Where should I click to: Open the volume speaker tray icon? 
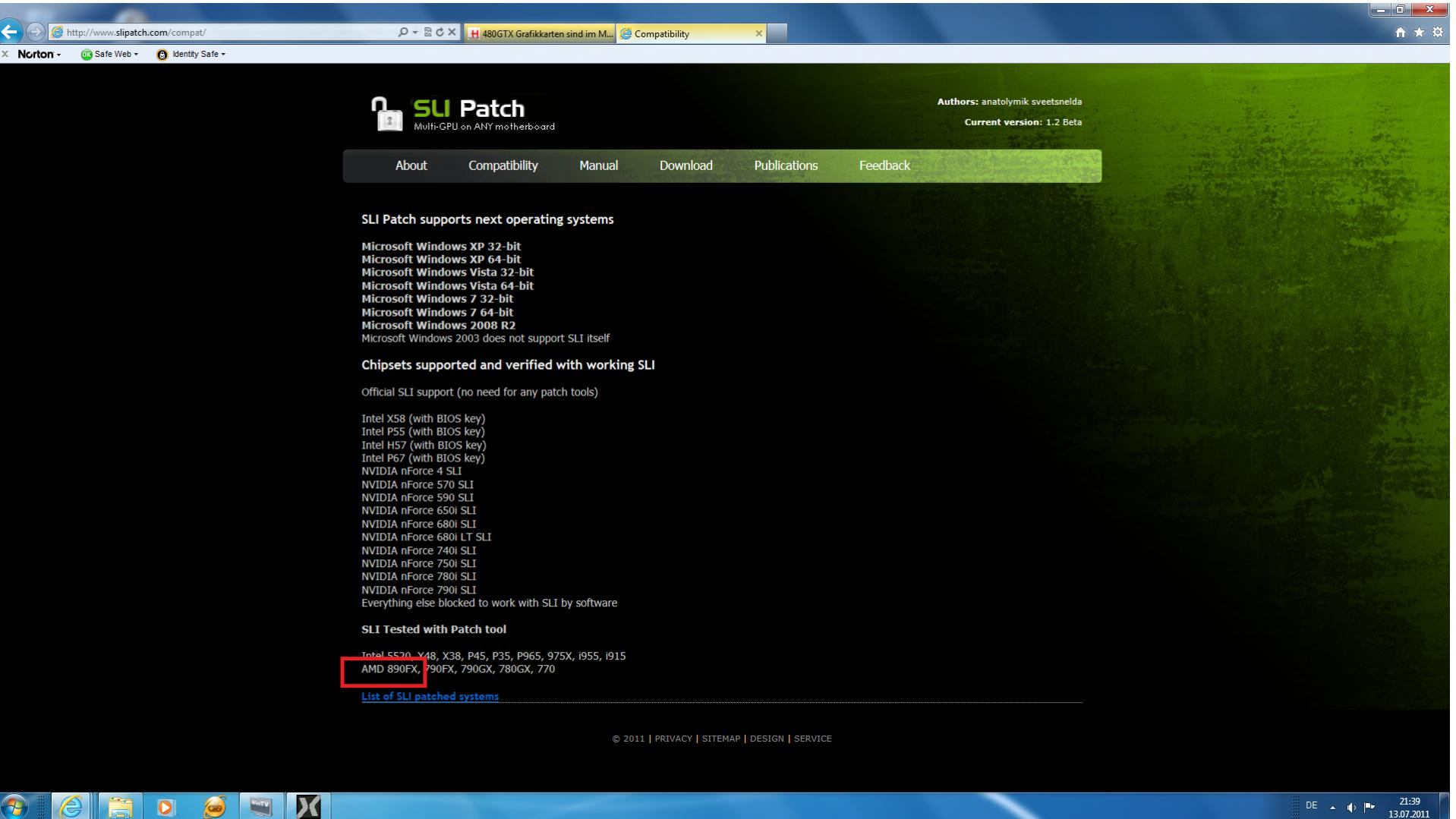[1353, 807]
